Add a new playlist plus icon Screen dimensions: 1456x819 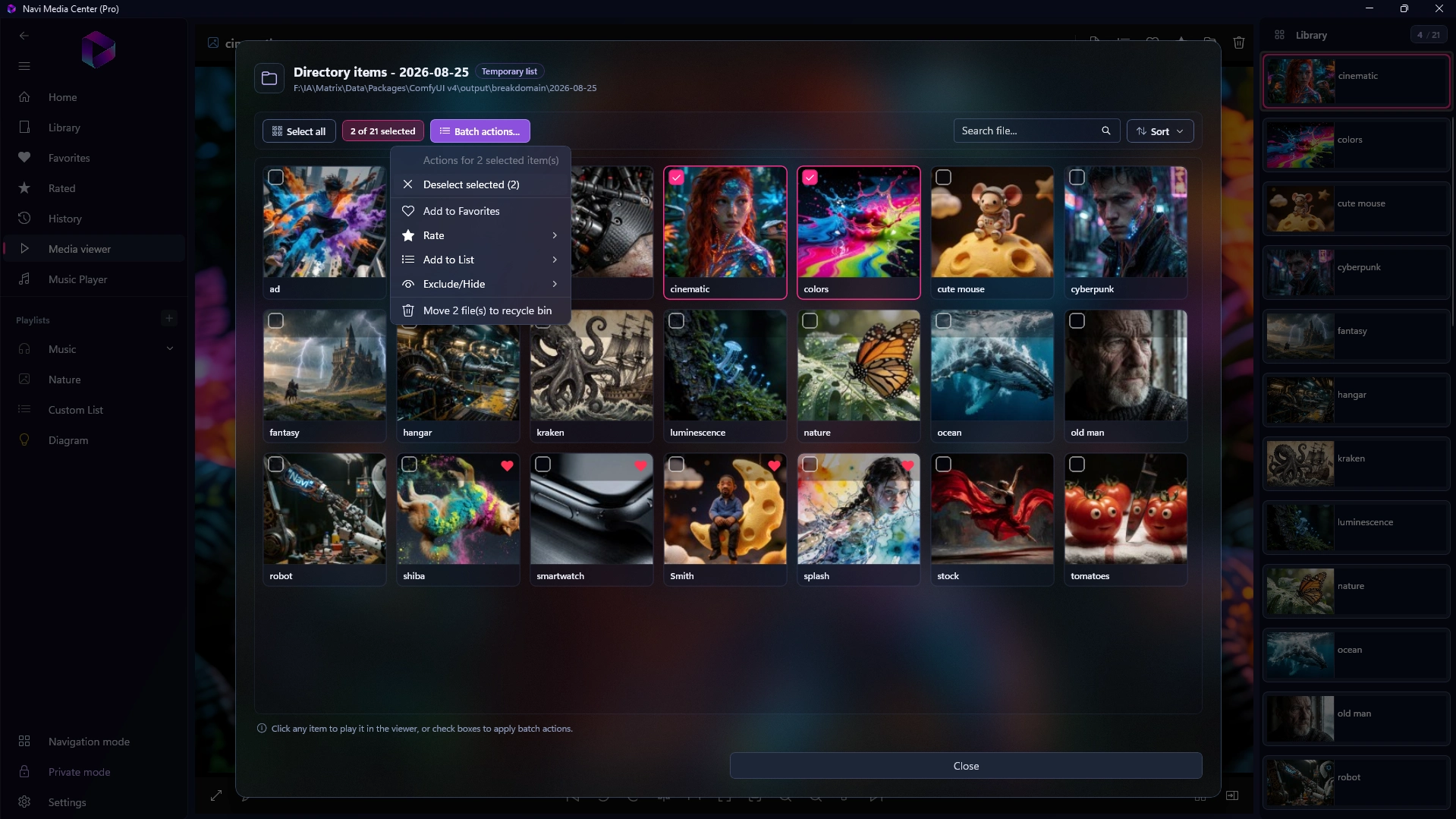(169, 319)
